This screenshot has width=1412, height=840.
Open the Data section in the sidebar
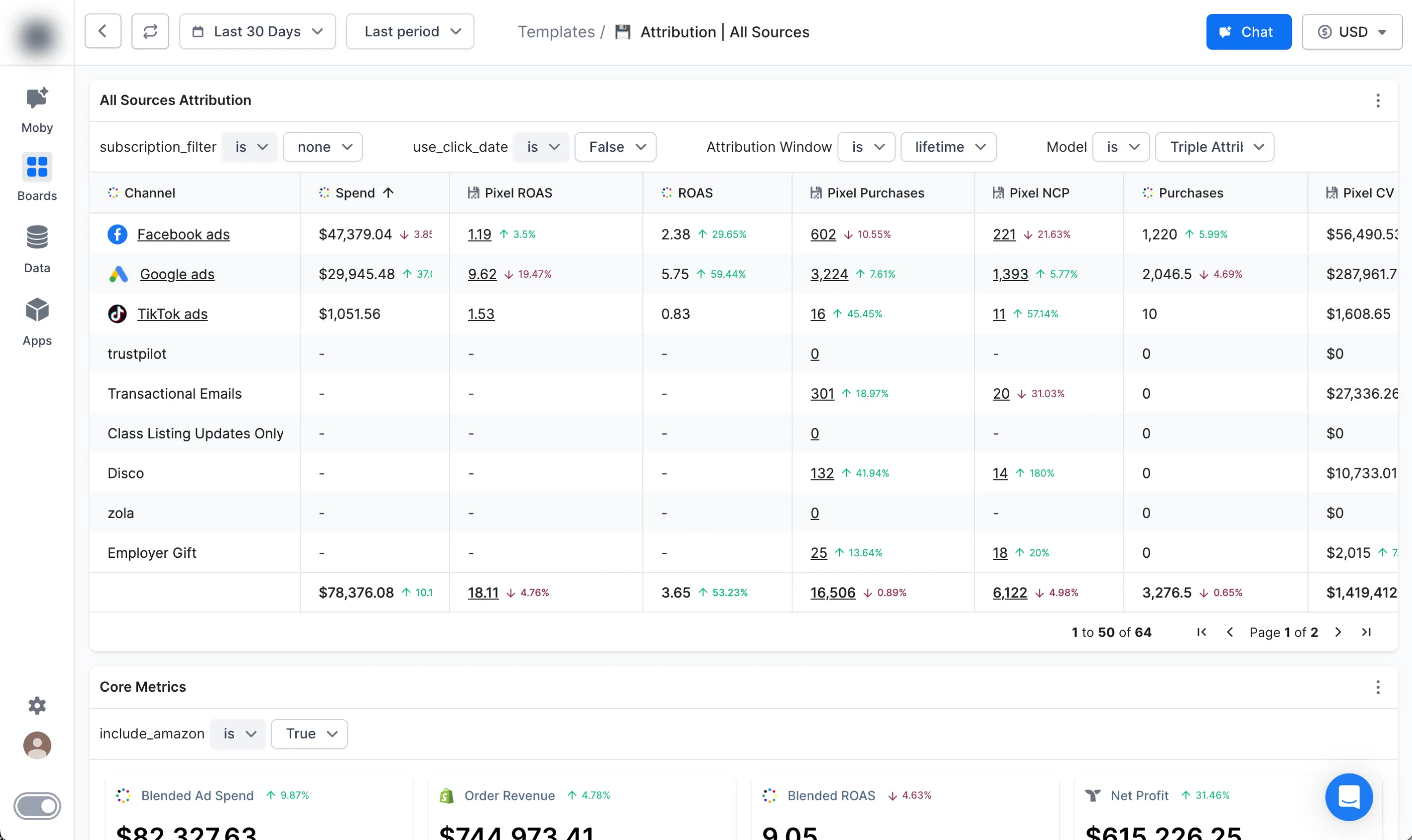click(37, 248)
